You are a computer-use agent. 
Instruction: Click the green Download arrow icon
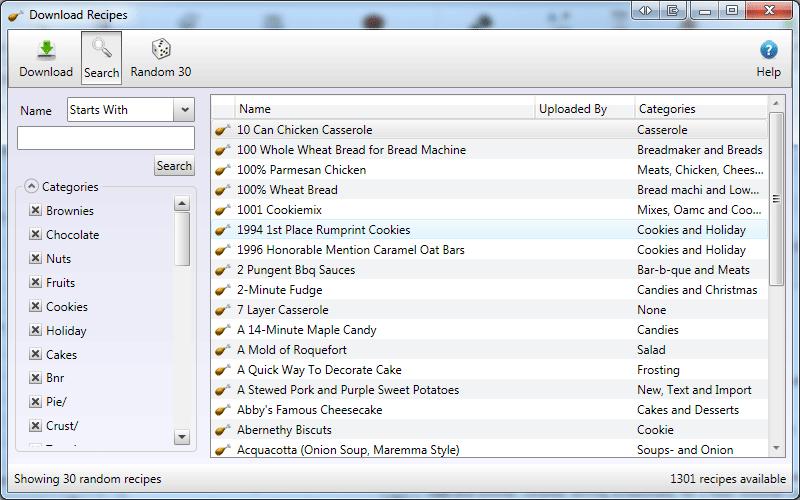46,49
